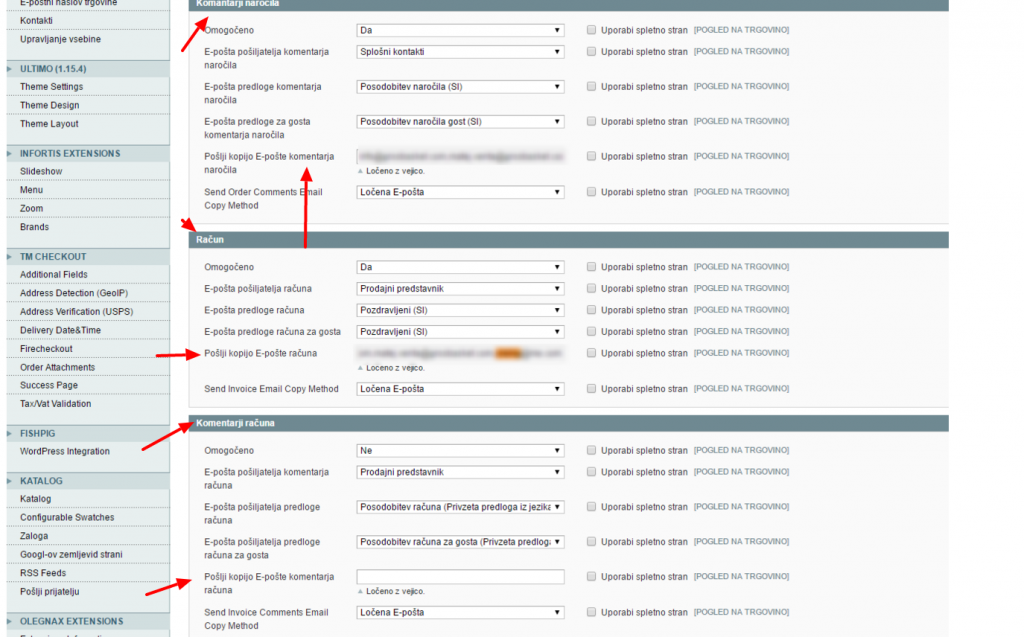This screenshot has width=1024, height=637.
Task: Check Uporabi spletno stran for E-pošta predloge komentarja naročila
Action: (592, 87)
